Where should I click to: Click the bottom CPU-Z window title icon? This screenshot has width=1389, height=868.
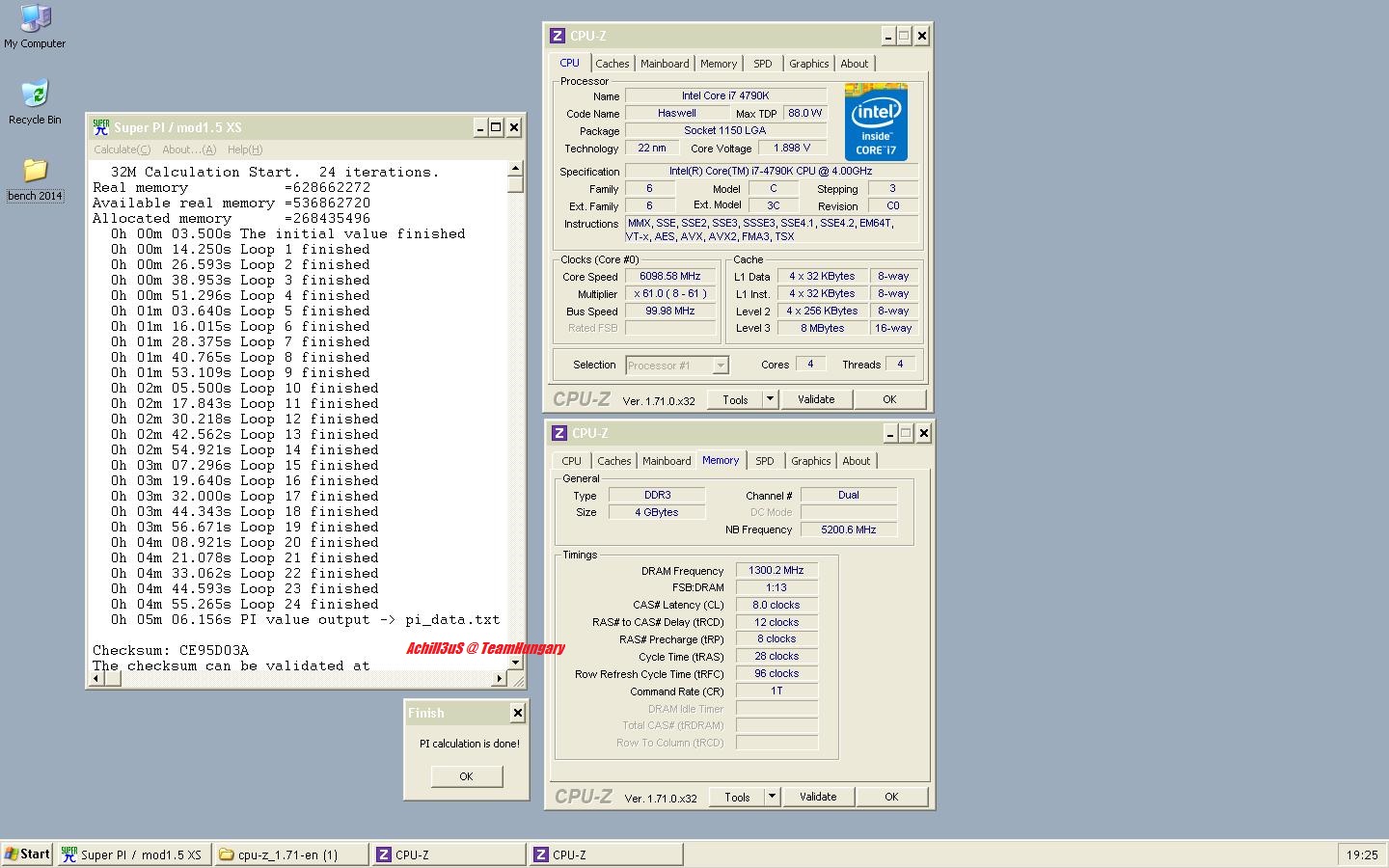558,433
